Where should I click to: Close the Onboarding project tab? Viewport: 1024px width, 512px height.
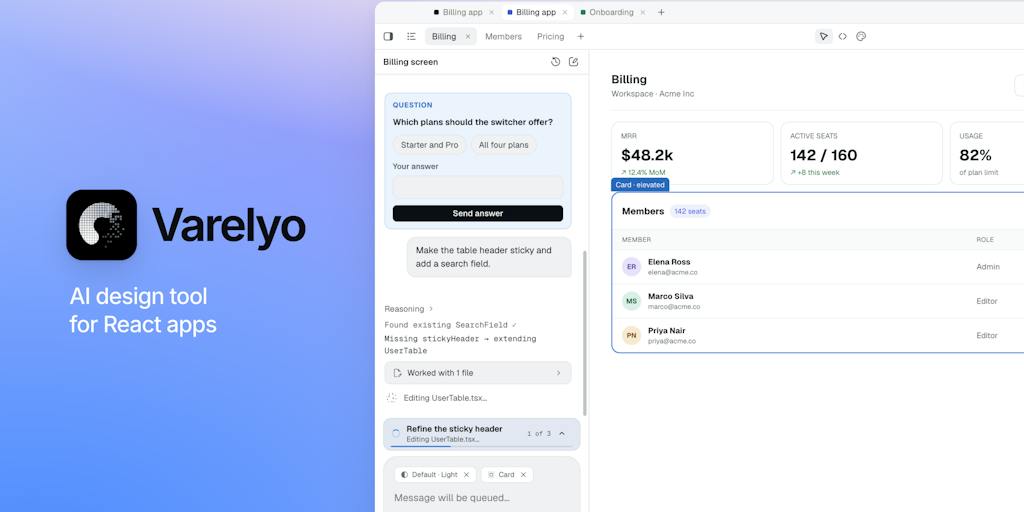643,12
